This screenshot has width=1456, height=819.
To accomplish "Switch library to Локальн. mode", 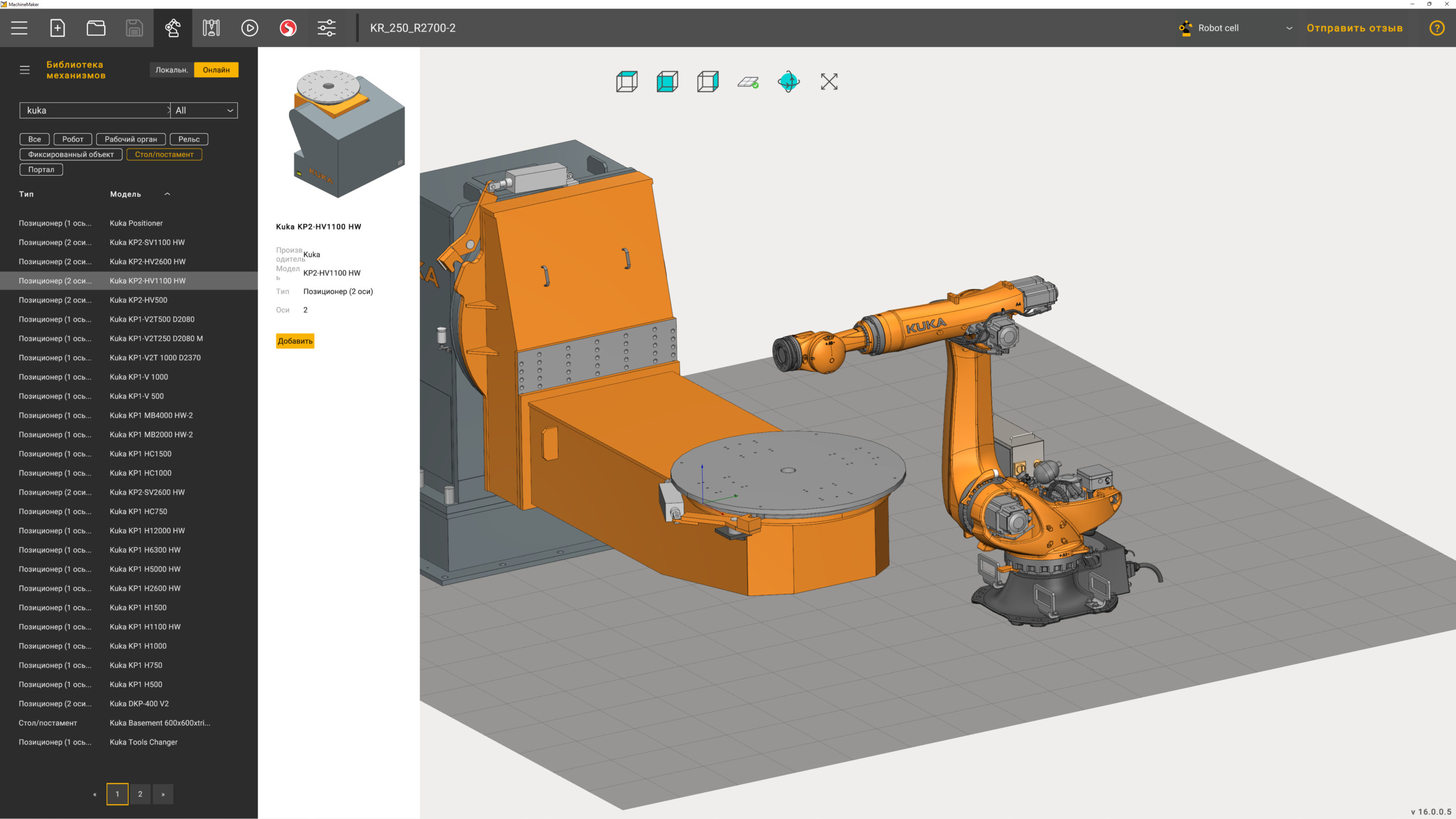I will pos(171,70).
